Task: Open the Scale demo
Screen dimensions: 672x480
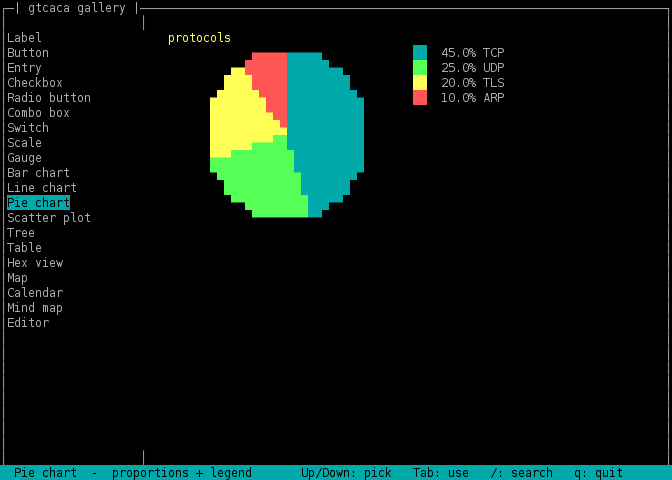Action: (24, 143)
